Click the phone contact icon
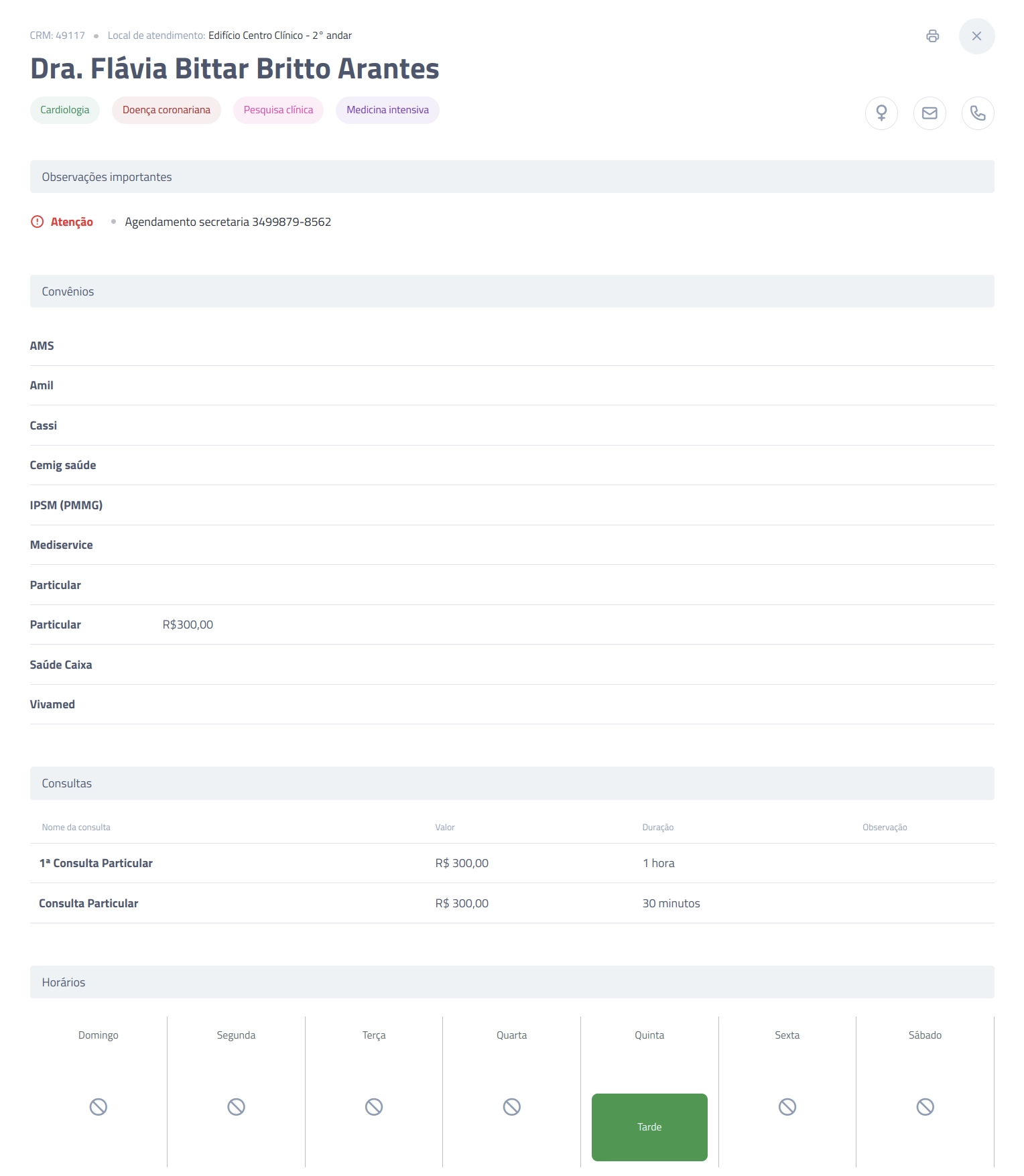 [x=978, y=113]
